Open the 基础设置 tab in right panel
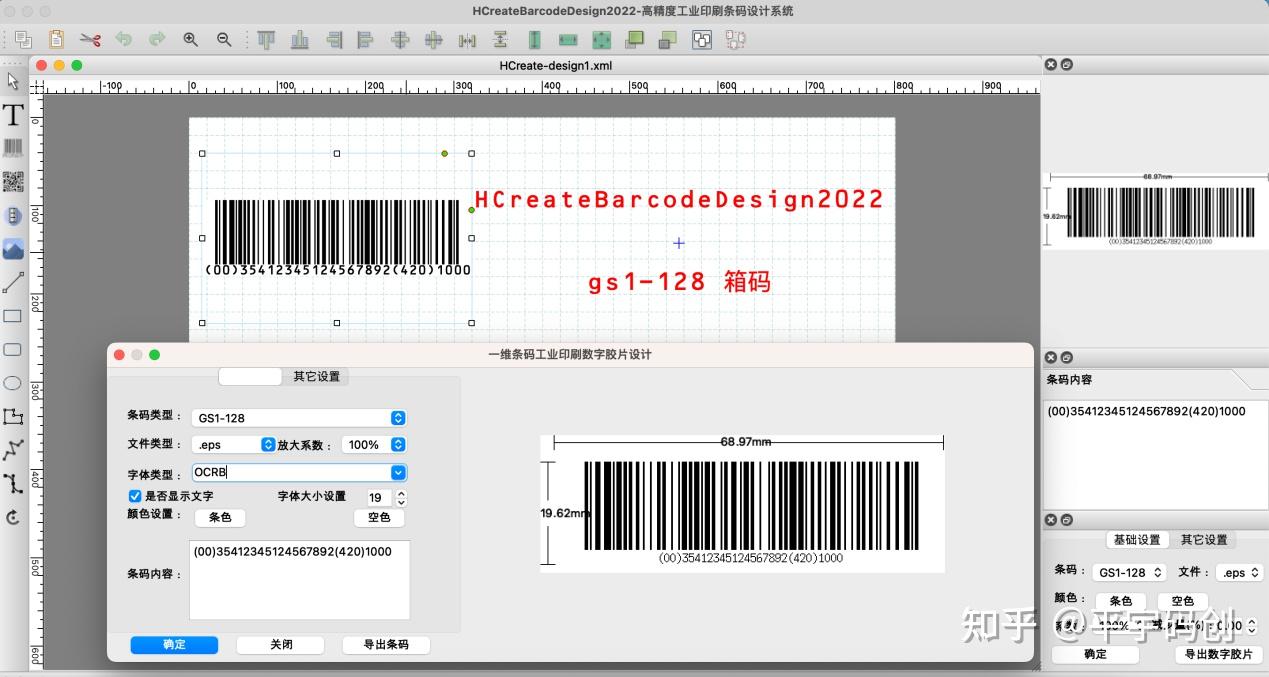 (x=1138, y=539)
